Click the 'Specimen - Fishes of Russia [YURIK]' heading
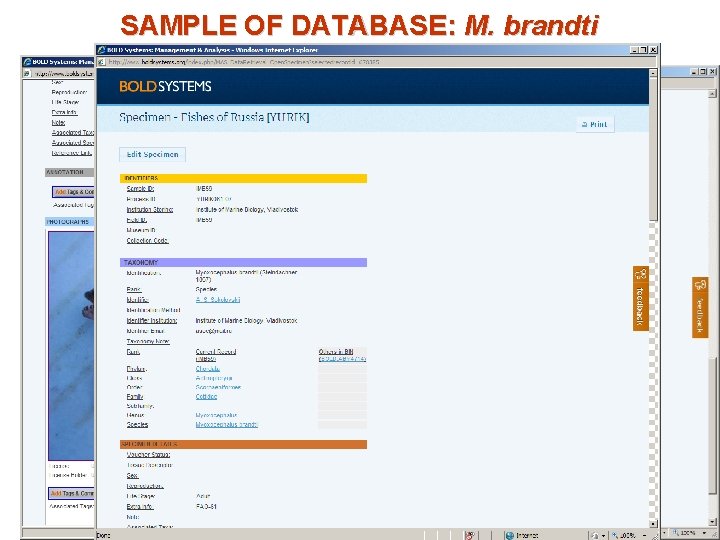Viewport: 720px width, 540px height. (x=214, y=117)
